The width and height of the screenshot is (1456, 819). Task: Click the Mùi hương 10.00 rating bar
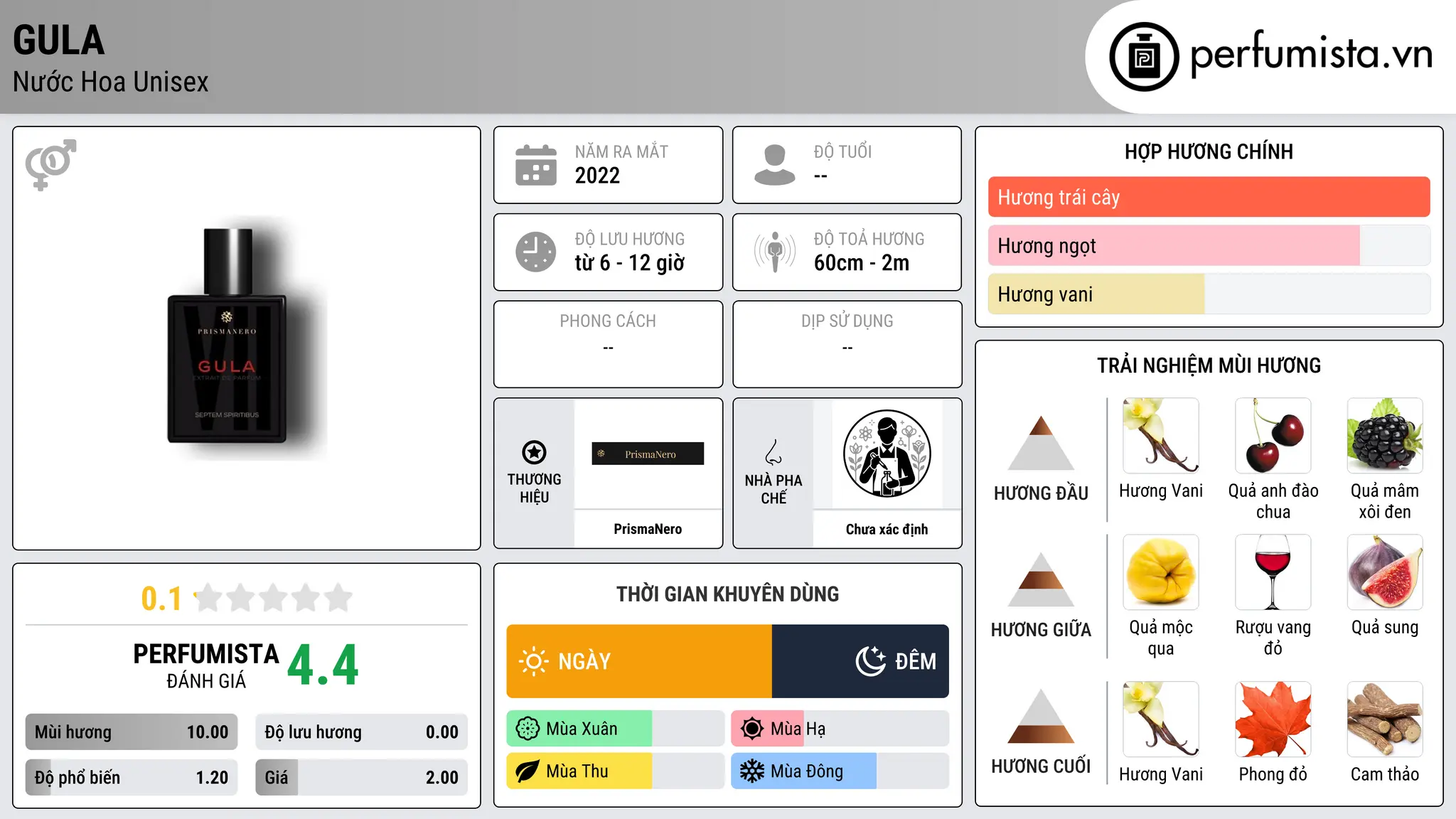[x=132, y=732]
